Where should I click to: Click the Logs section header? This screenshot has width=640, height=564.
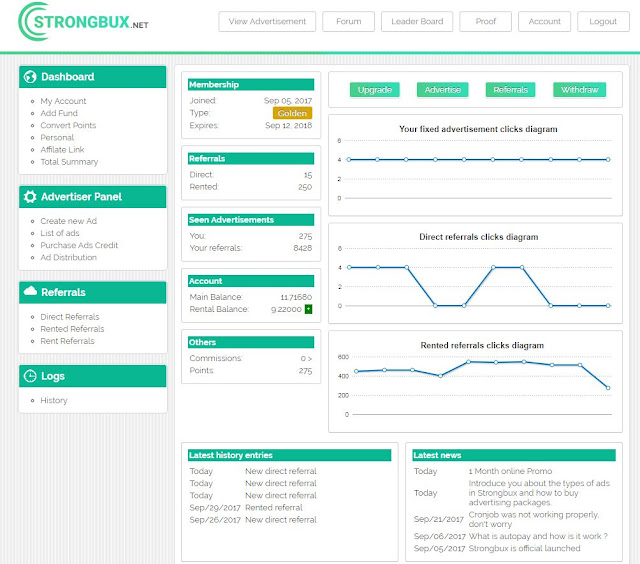[x=93, y=376]
